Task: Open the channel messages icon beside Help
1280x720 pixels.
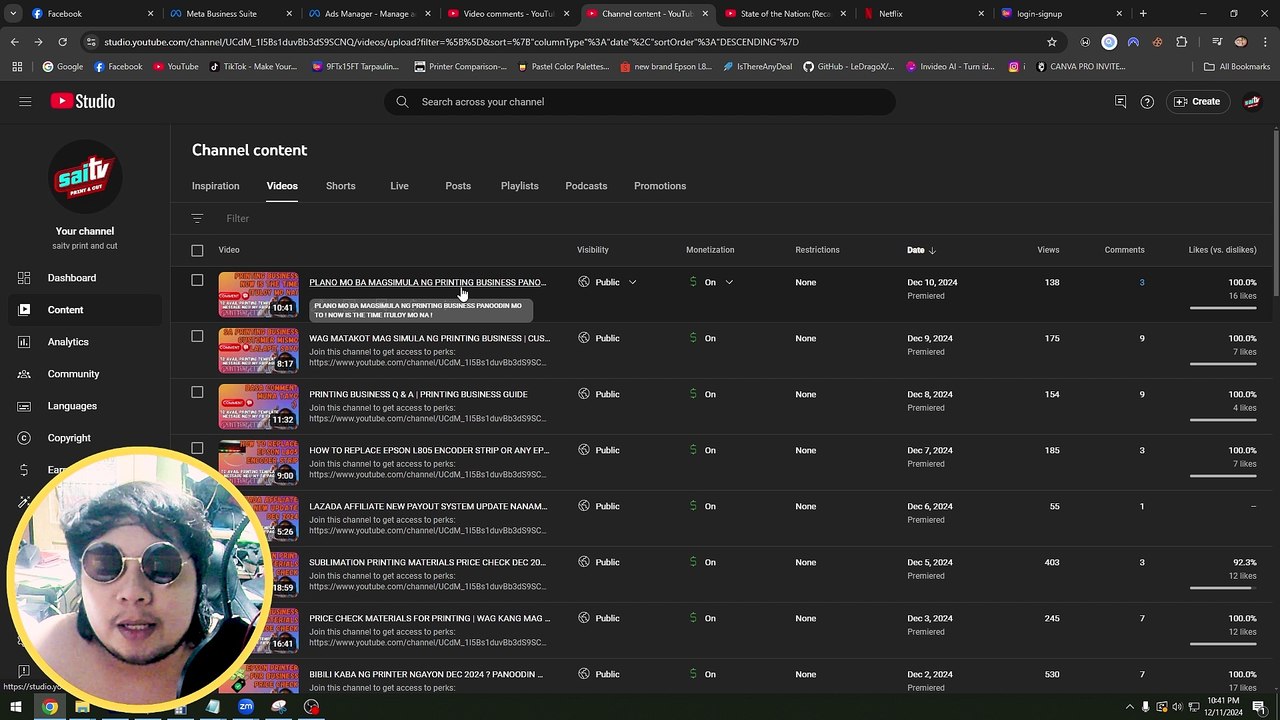Action: pyautogui.click(x=1120, y=102)
